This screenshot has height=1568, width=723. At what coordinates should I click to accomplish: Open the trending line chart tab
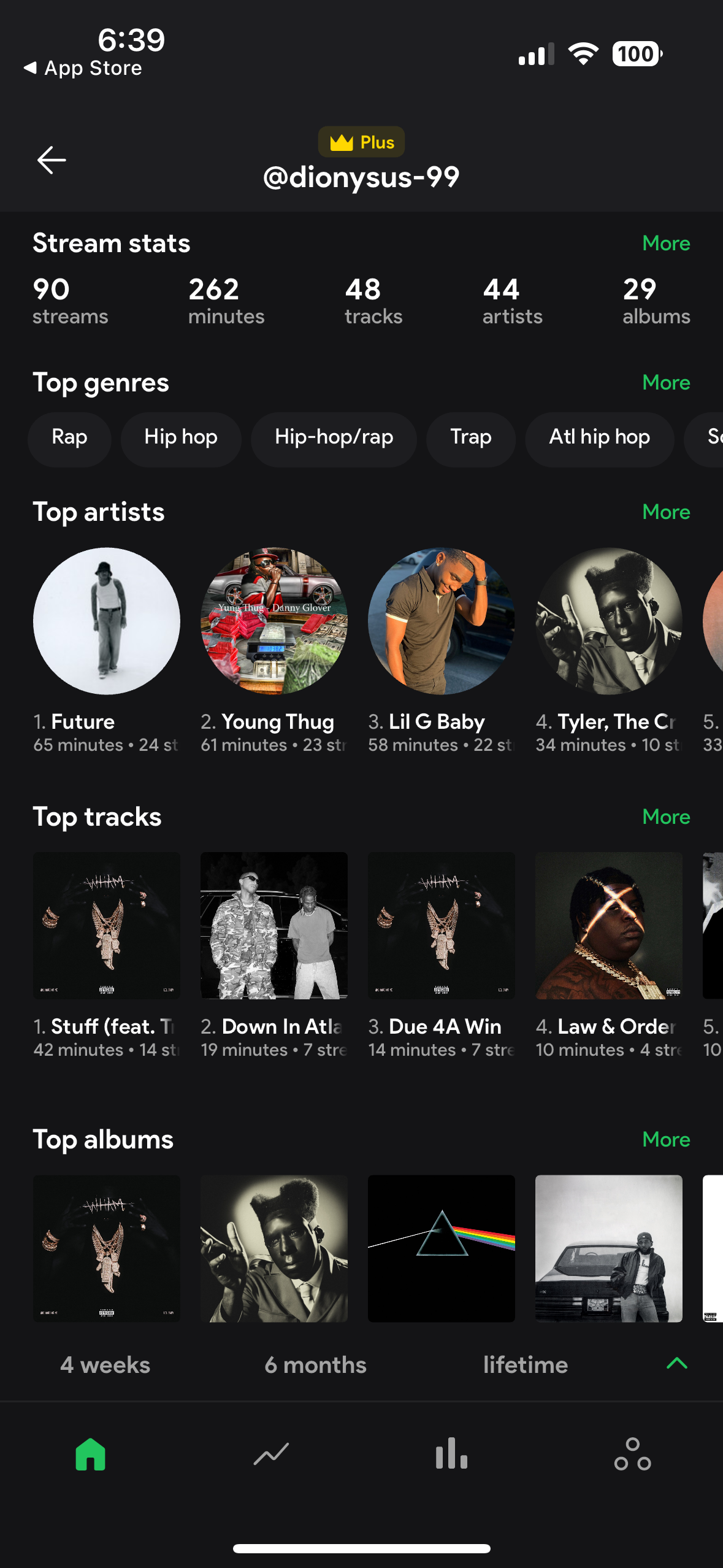pyautogui.click(x=271, y=1455)
